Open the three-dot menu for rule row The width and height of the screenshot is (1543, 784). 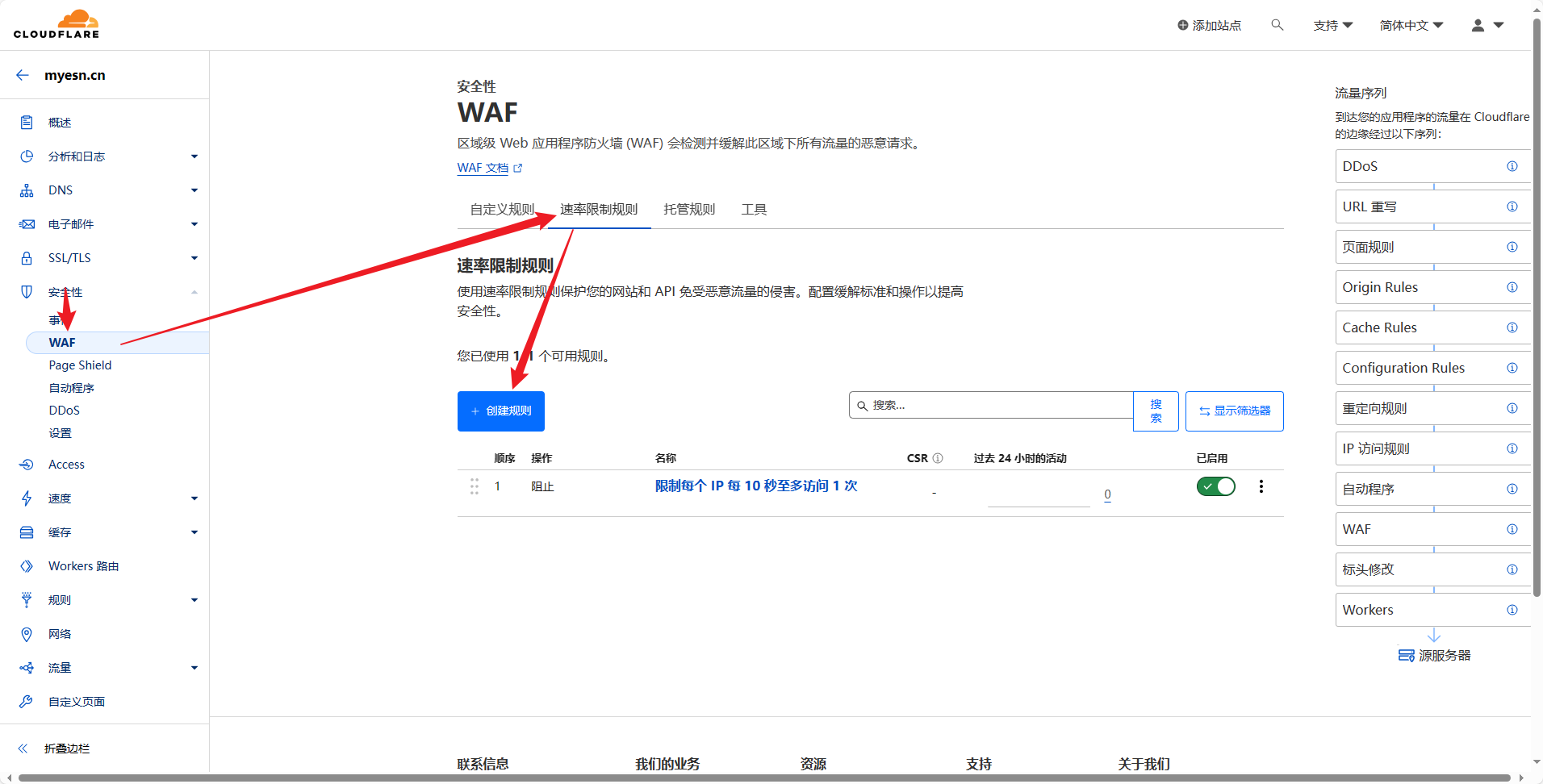[x=1261, y=486]
